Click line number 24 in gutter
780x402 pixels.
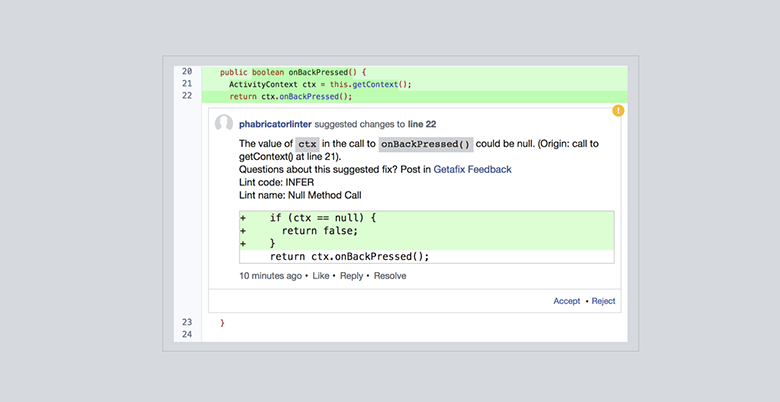(187, 334)
